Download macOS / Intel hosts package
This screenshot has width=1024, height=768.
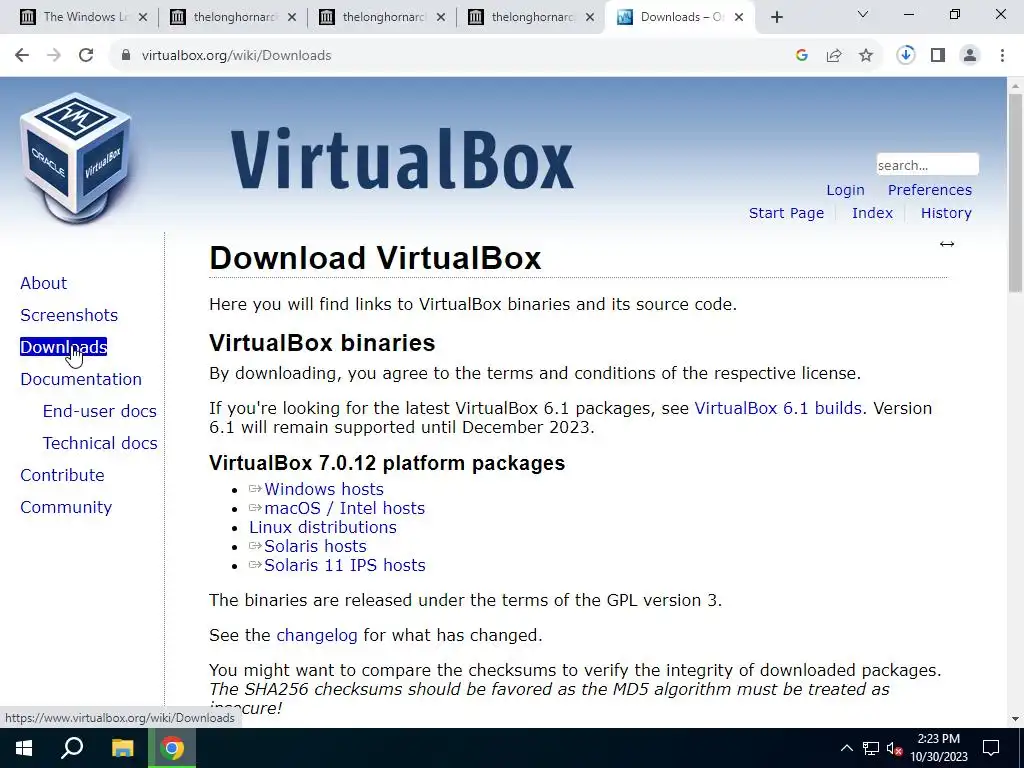(x=344, y=508)
